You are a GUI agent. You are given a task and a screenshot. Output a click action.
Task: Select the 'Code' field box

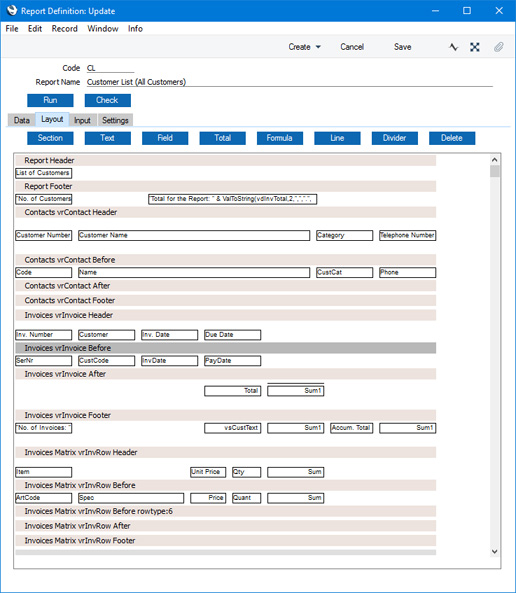point(44,273)
